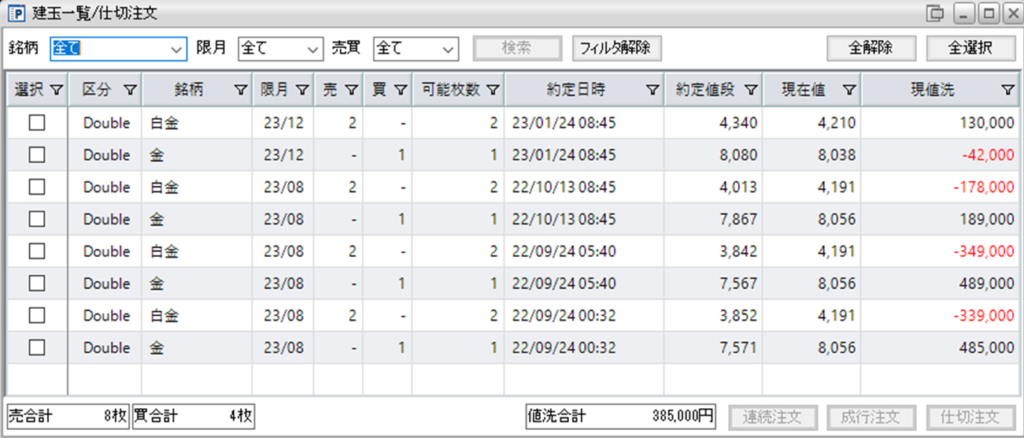Click the 現値洗 column header
This screenshot has height=438, width=1024.
pyautogui.click(x=939, y=91)
